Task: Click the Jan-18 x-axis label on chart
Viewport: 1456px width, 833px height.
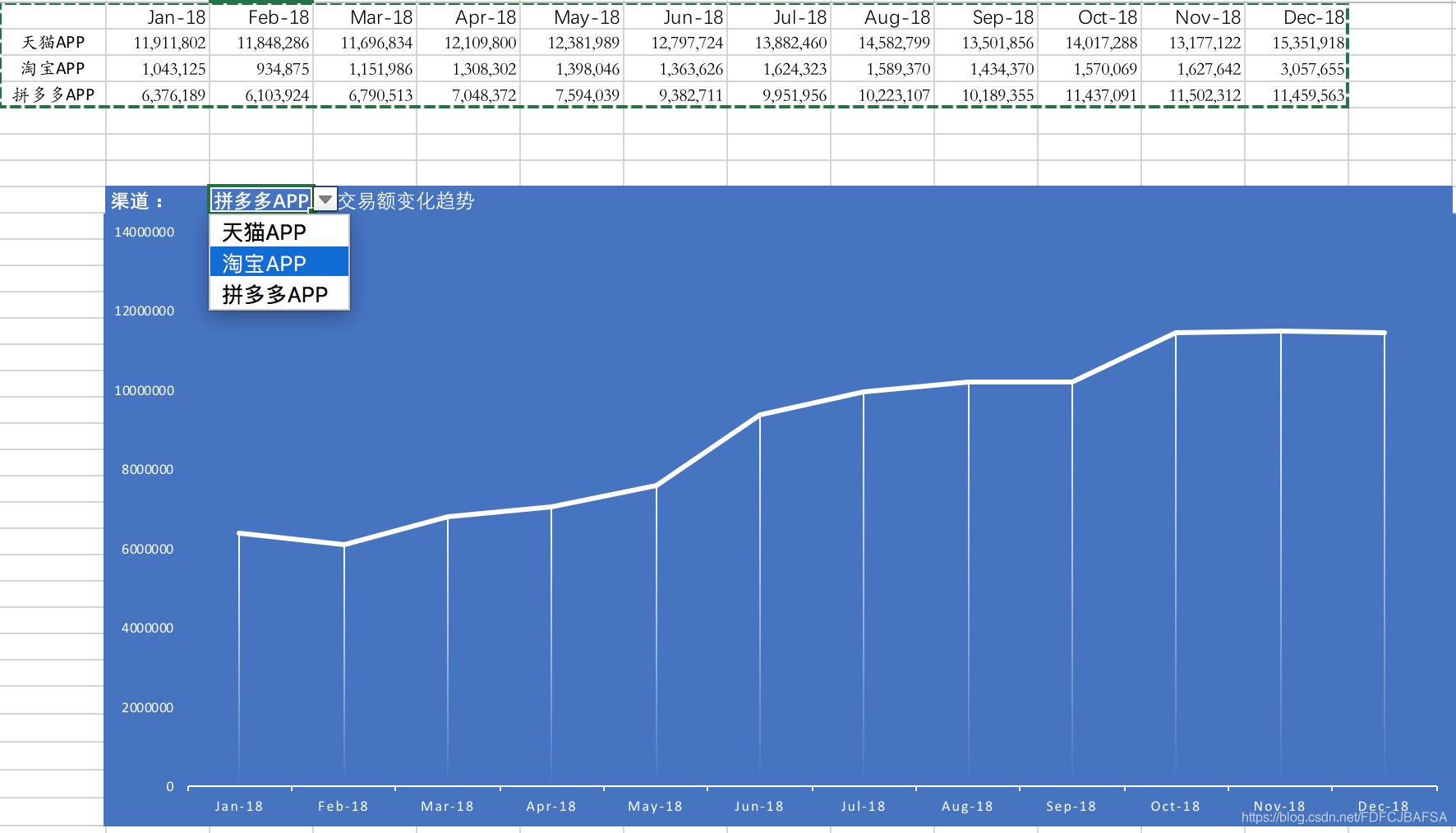Action: pyautogui.click(x=239, y=806)
